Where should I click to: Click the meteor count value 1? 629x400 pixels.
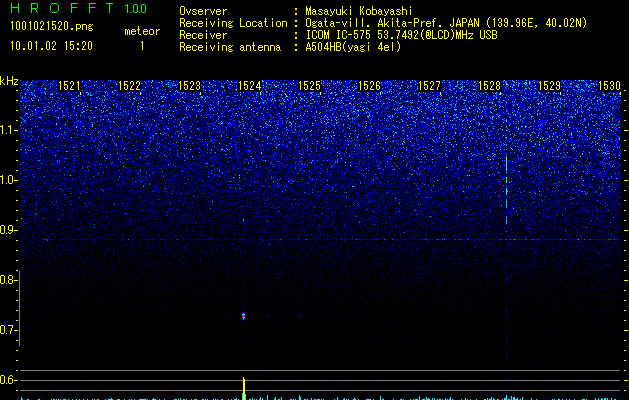[142, 46]
